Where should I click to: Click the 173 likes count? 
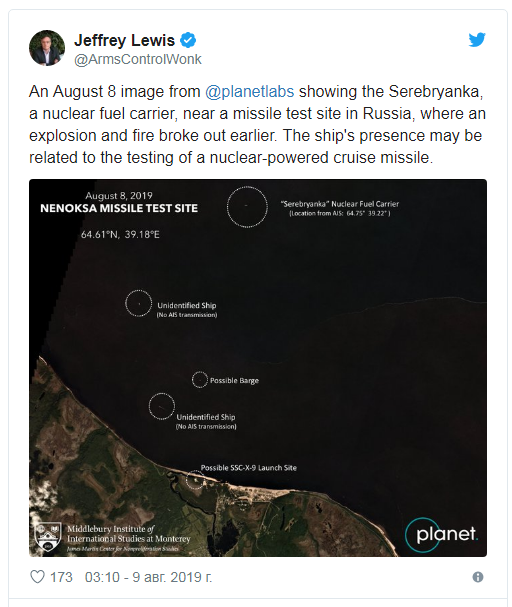click(61, 577)
